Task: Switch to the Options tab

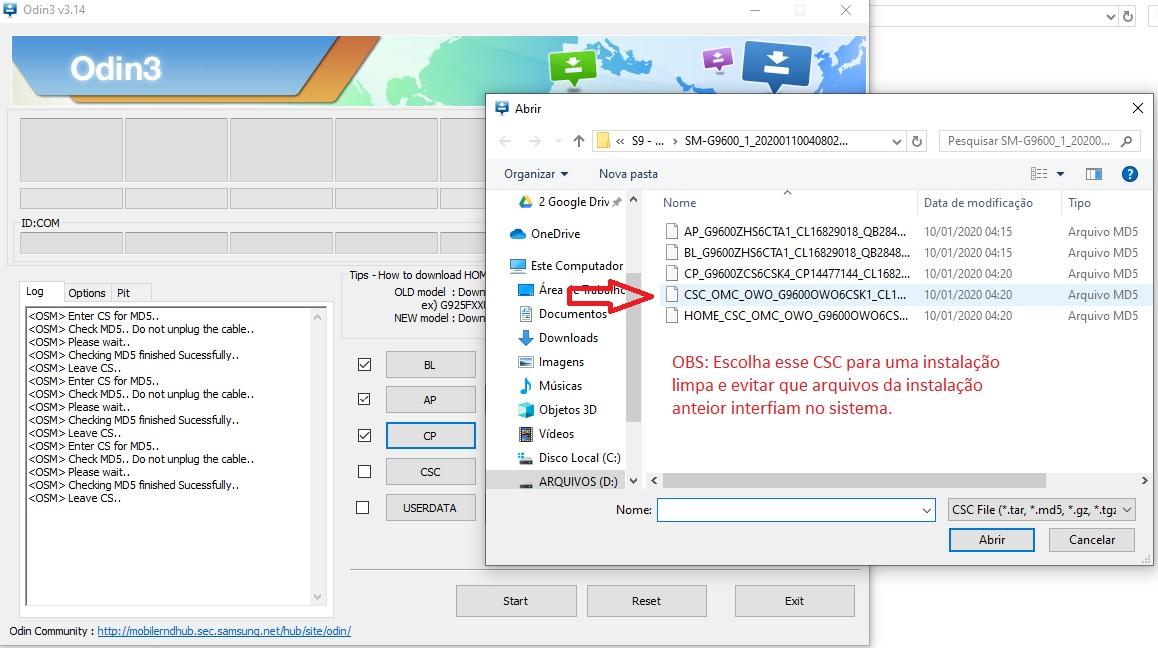Action: coord(87,293)
